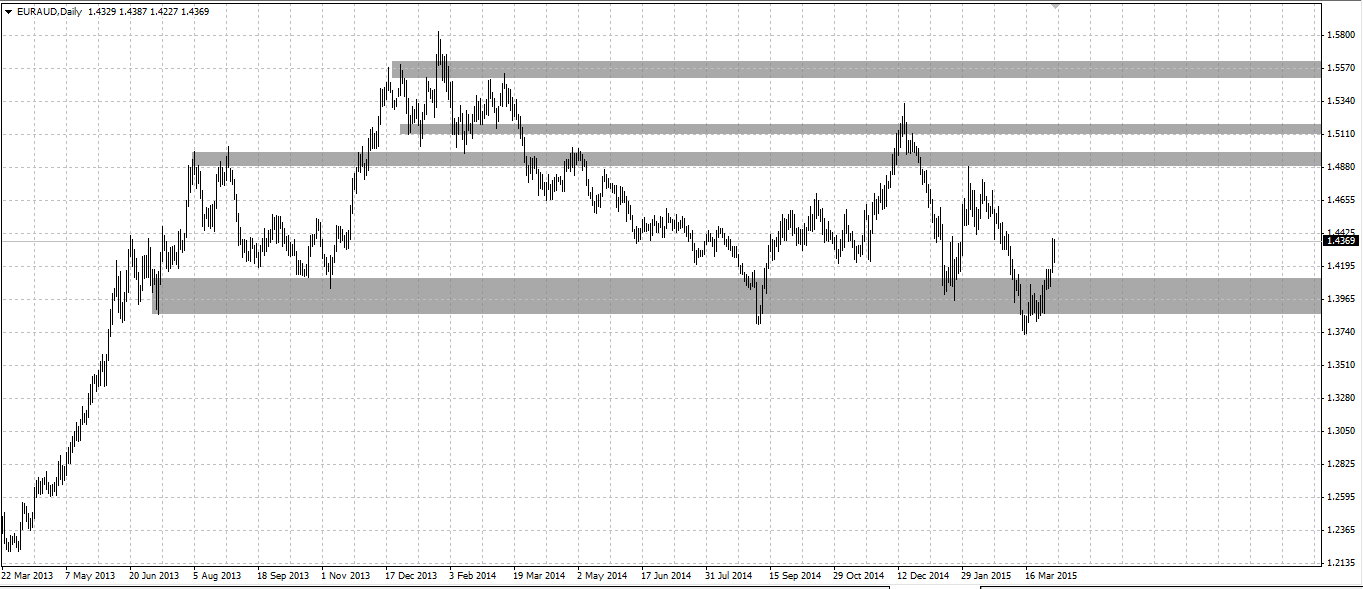Click the 20 Jun 2013 date label
The width and height of the screenshot is (1363, 589).
pos(155,576)
